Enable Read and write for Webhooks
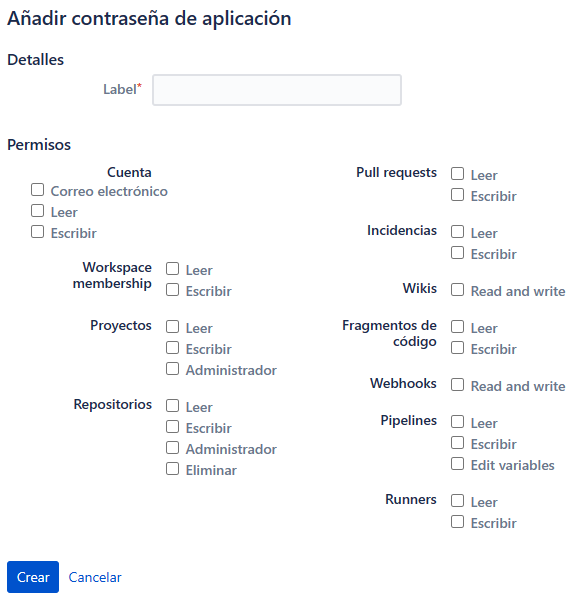Image resolution: width=567 pixels, height=613 pixels. (458, 385)
